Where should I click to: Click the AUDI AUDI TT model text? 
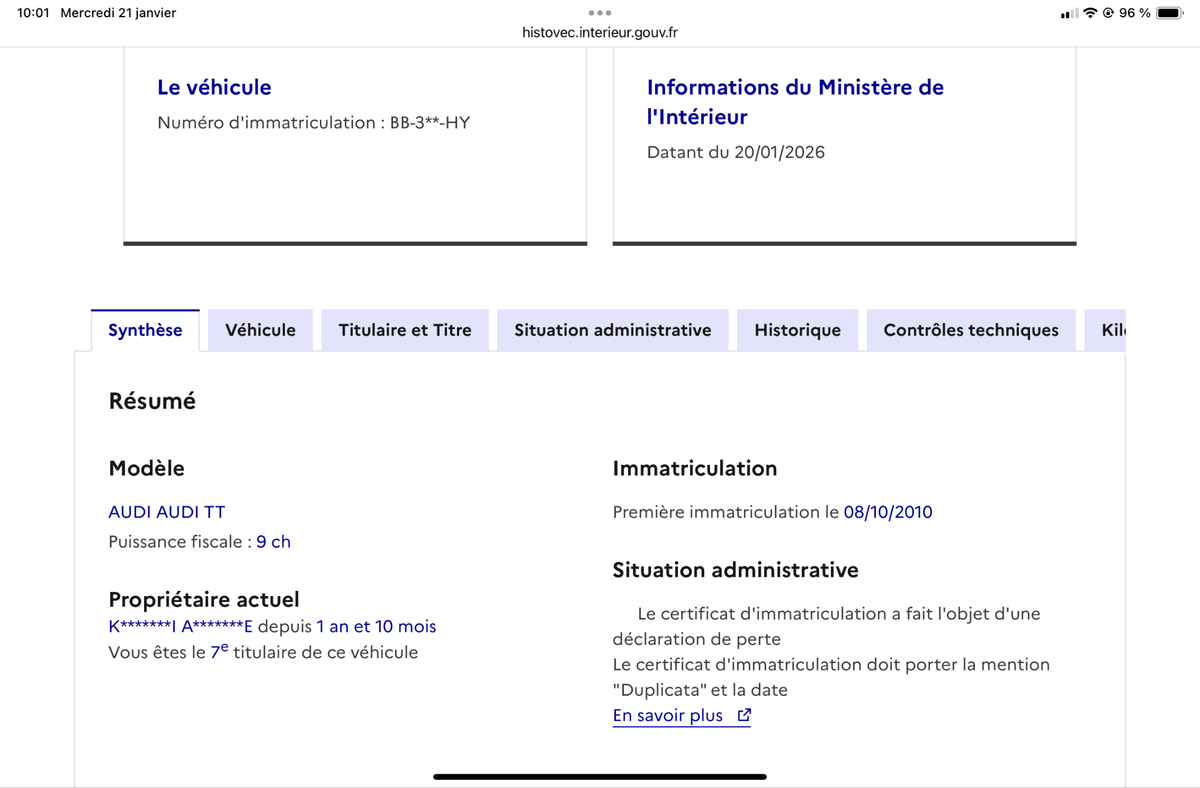click(x=167, y=512)
